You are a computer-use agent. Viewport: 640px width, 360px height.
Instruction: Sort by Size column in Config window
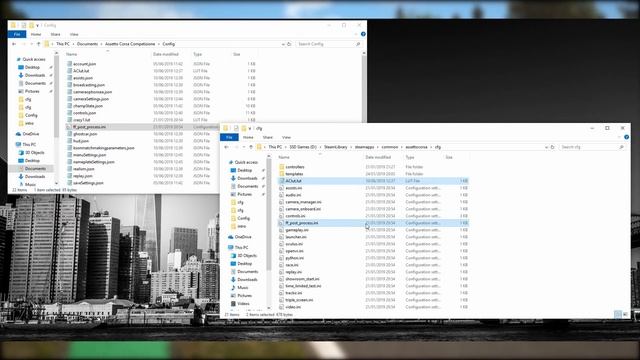point(236,54)
